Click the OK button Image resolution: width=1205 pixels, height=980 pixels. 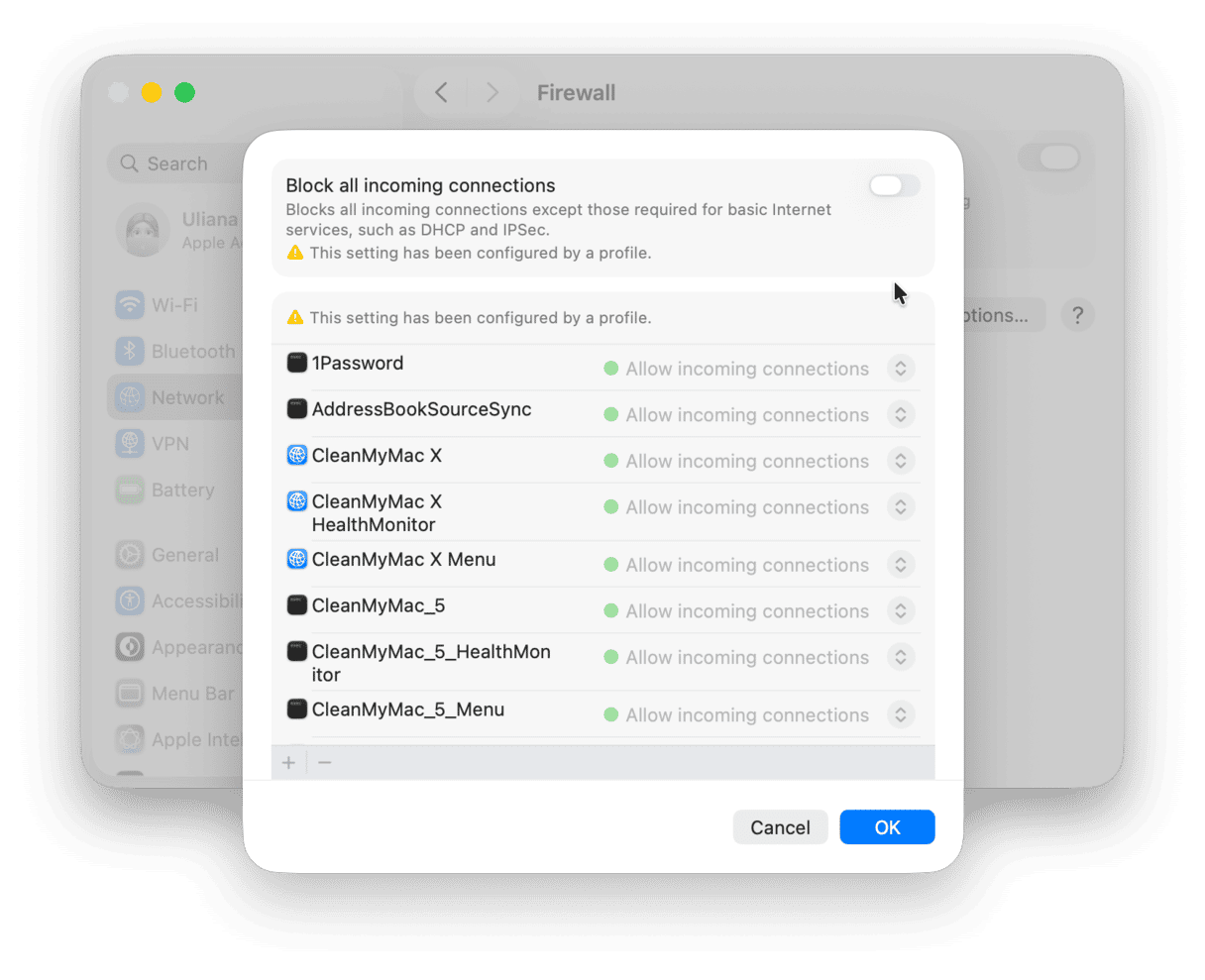pyautogui.click(x=887, y=827)
